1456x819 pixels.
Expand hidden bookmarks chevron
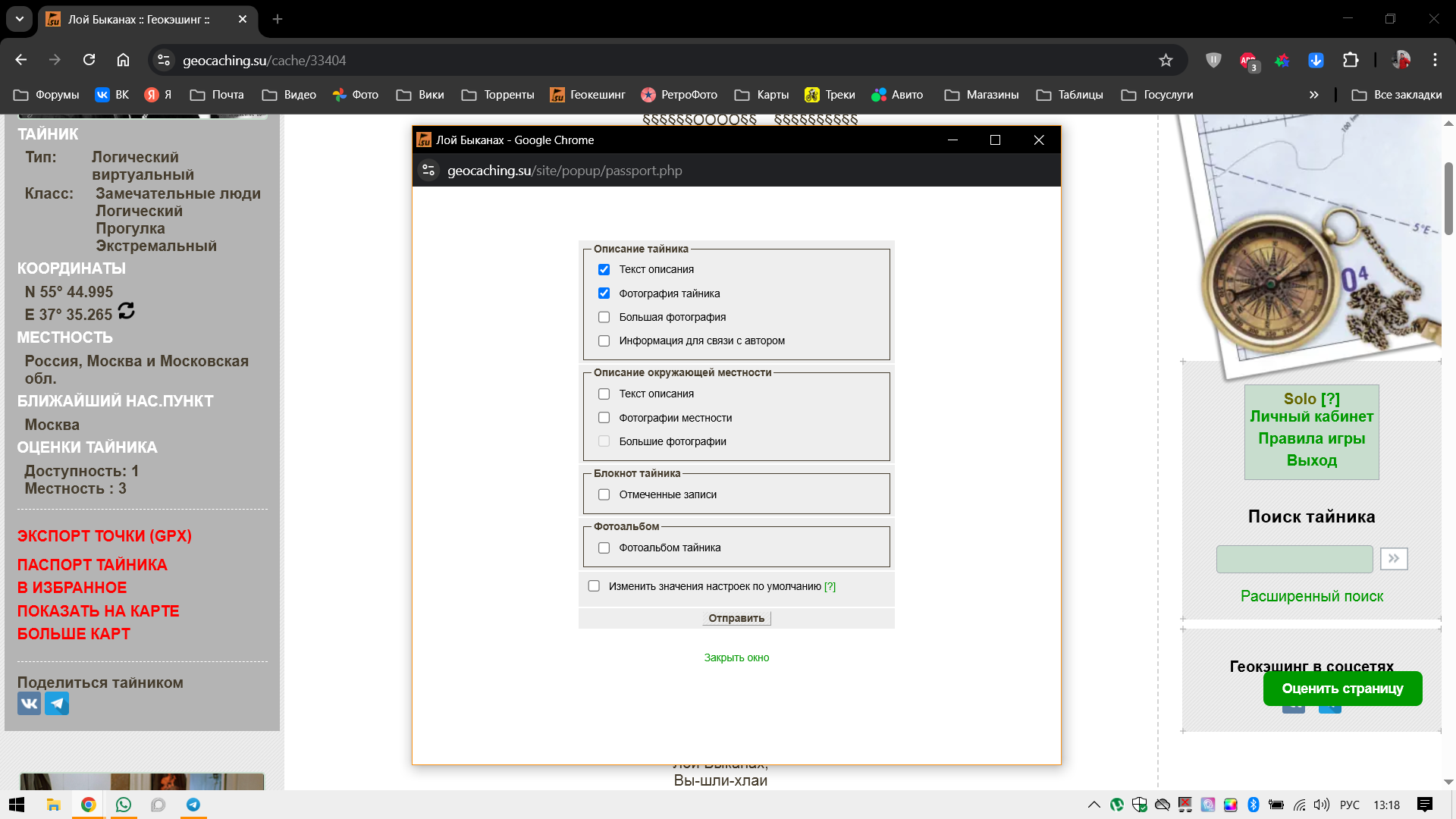click(1313, 95)
